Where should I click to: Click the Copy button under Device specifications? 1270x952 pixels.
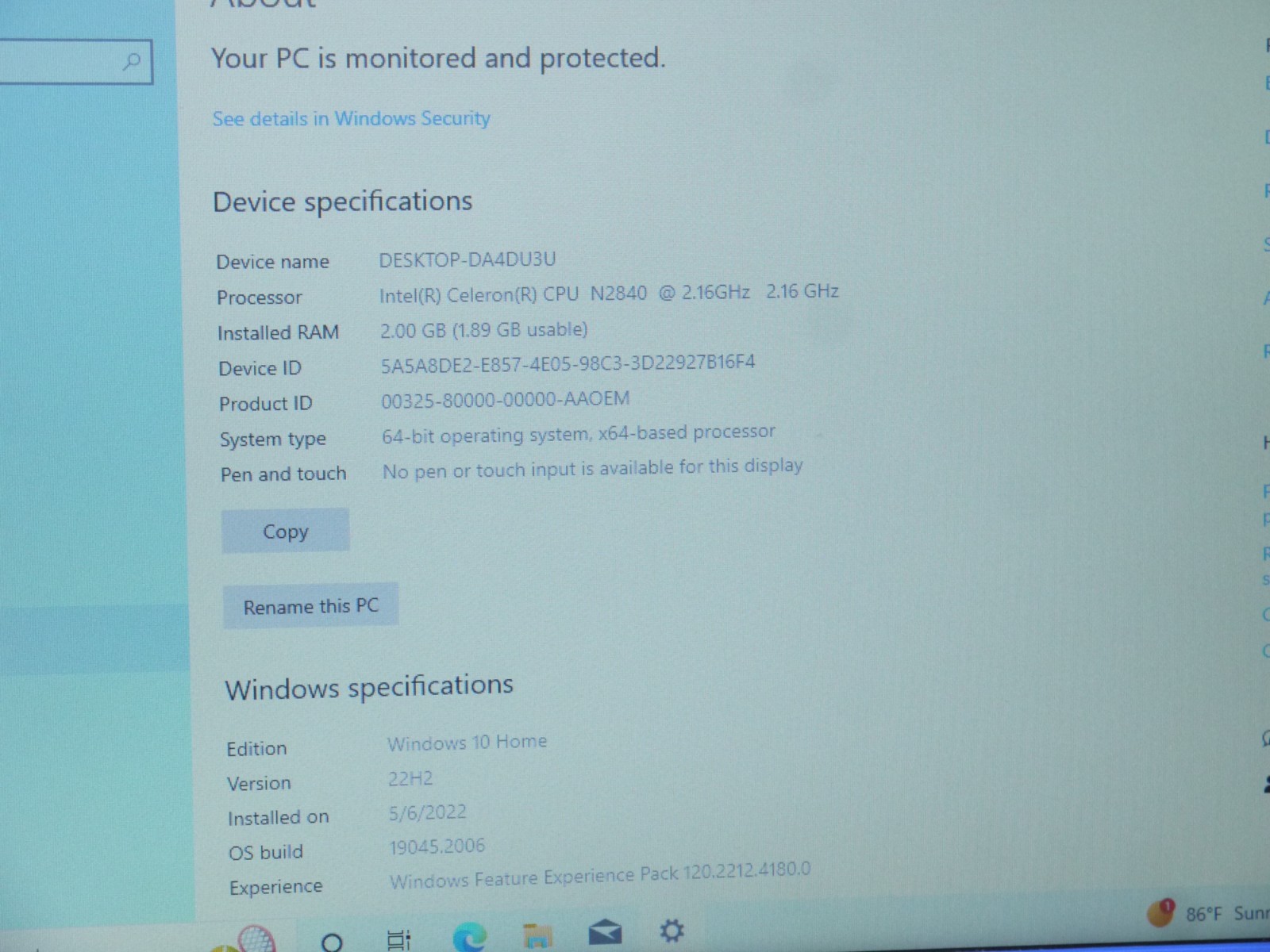286,531
